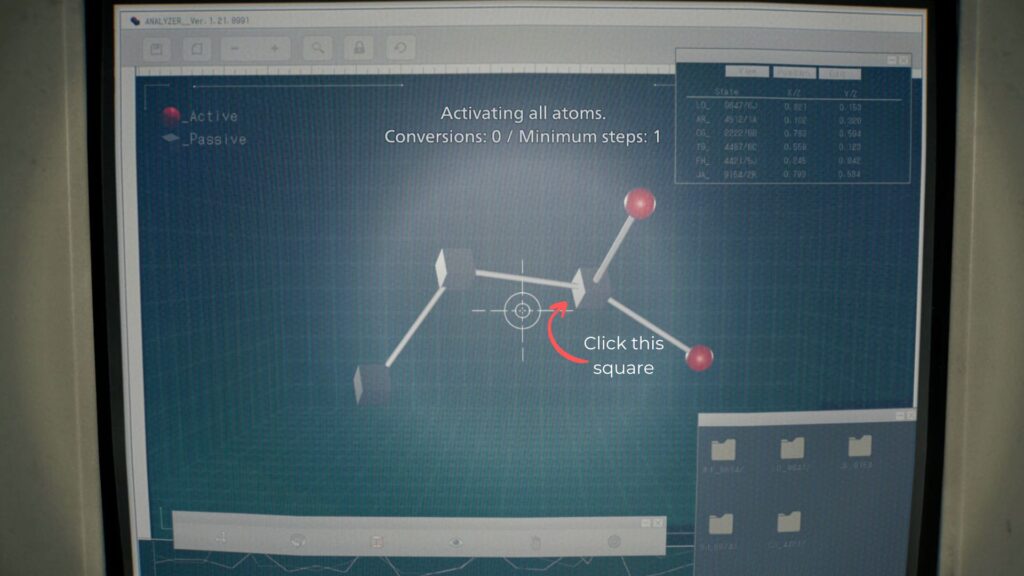Screen dimensions: 1024x576
Task: Click the undo rotate arrow icon
Action: click(400, 48)
